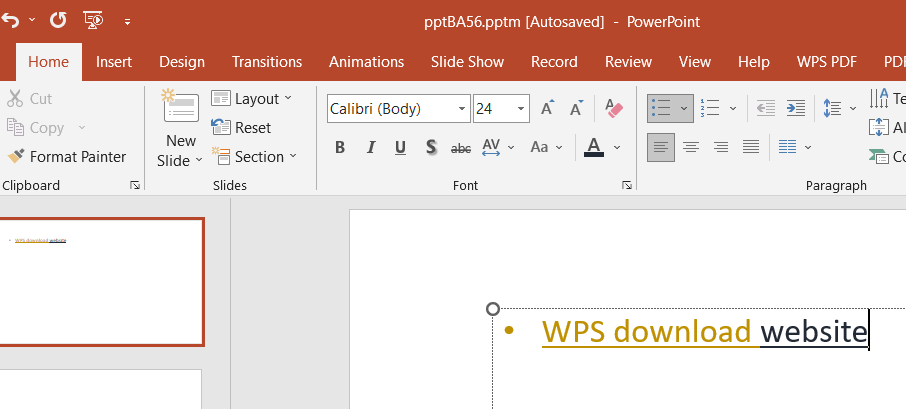This screenshot has height=409, width=906.
Task: Expand the Copy options arrow
Action: pos(81,128)
